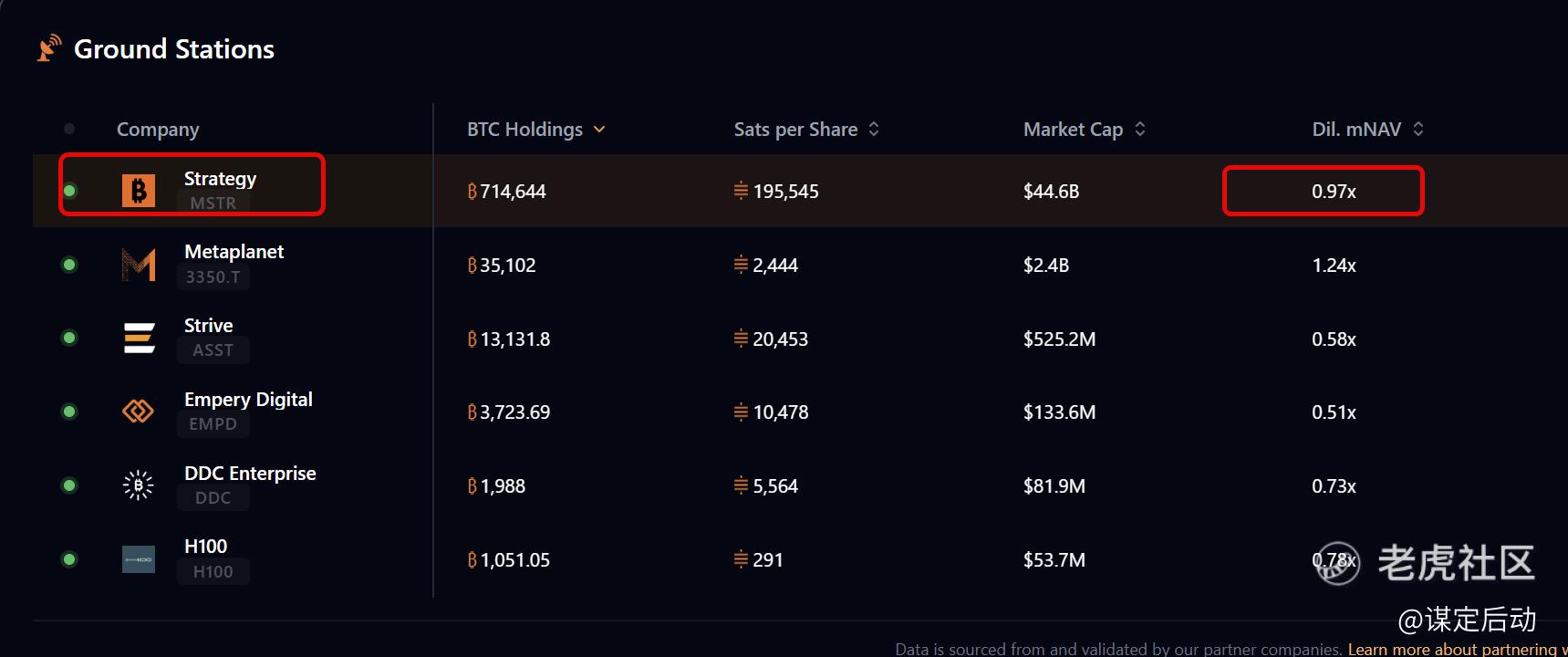Viewport: 1568px width, 657px height.
Task: Sort by Market Cap column arrows
Action: [1140, 130]
